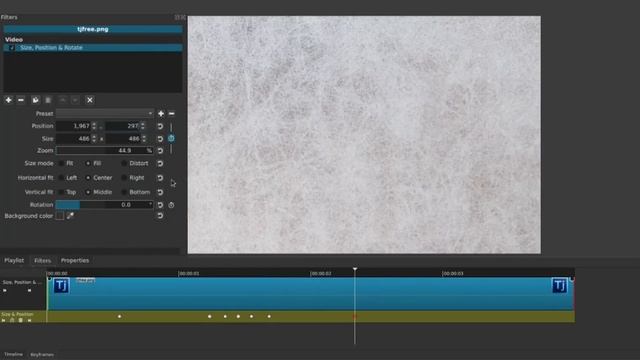640x360 pixels.
Task: Reset the Size mode option
Action: (160, 164)
